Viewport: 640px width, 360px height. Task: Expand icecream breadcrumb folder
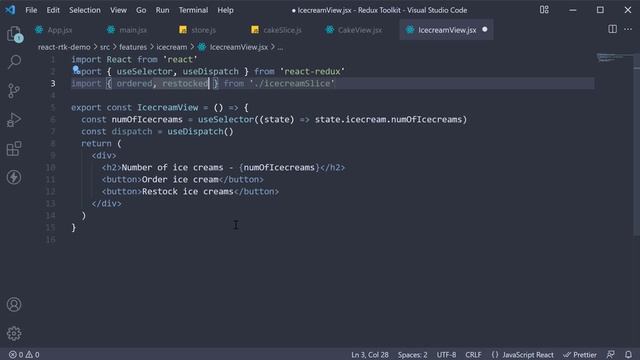172,47
